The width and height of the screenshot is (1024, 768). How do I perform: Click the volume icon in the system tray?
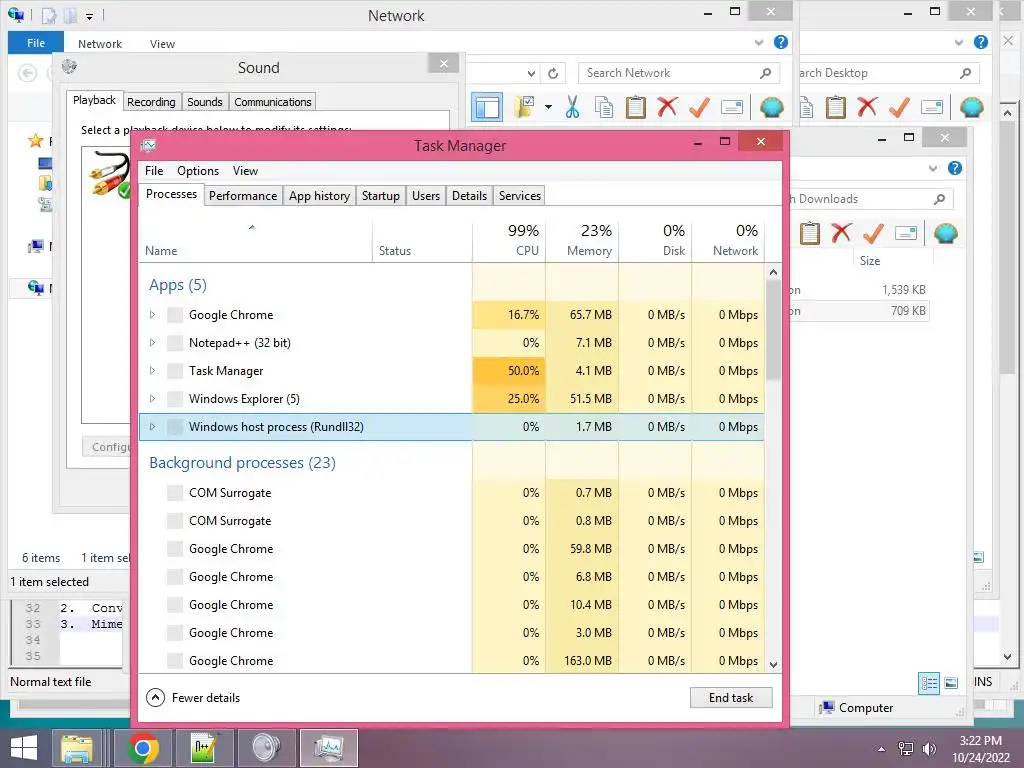point(929,748)
